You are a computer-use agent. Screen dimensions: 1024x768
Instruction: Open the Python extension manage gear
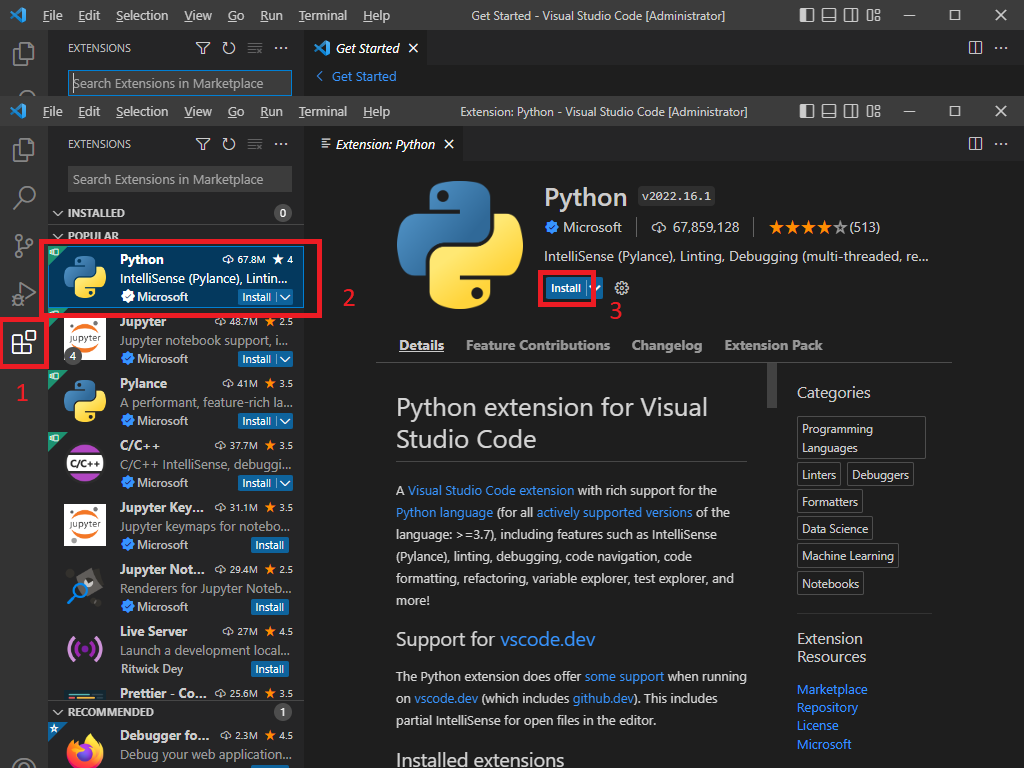[622, 288]
